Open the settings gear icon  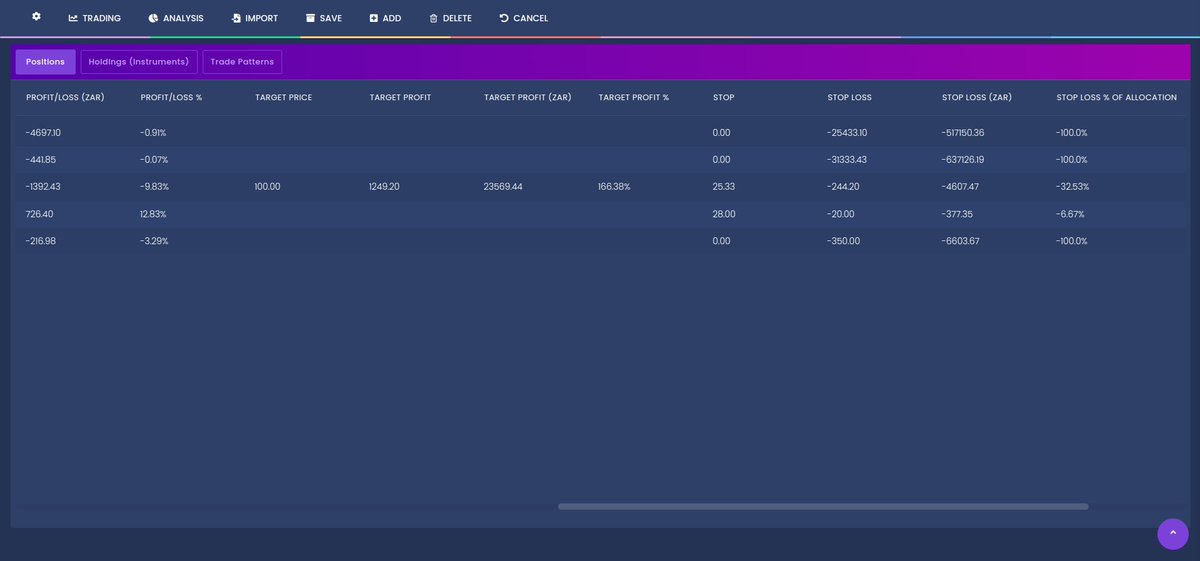pos(36,17)
